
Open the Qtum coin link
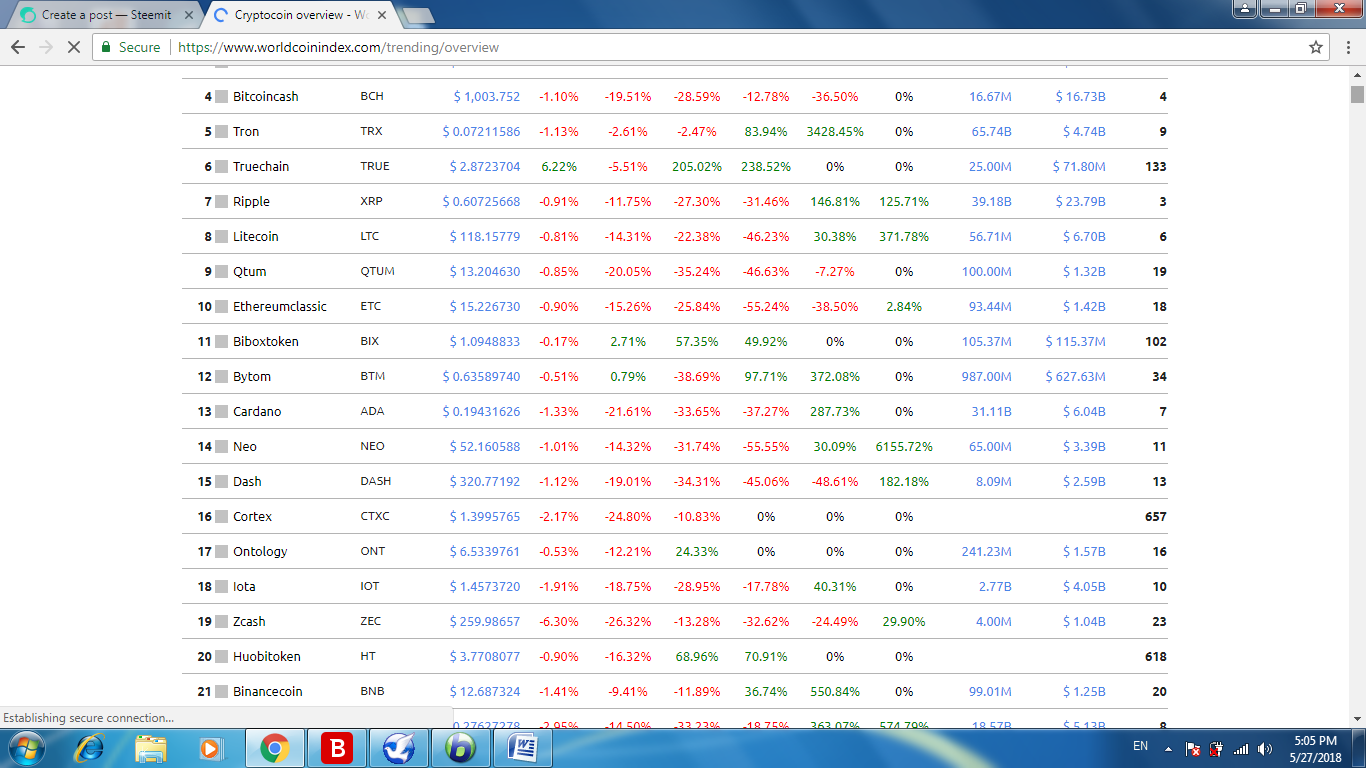(250, 272)
